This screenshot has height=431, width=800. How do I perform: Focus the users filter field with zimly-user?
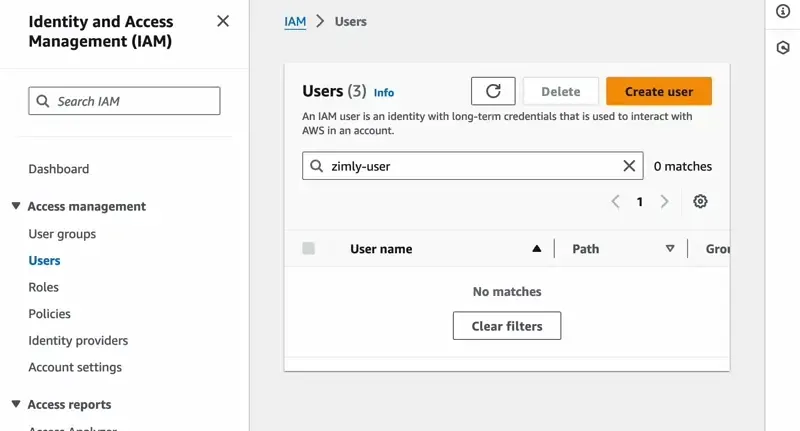pos(472,166)
